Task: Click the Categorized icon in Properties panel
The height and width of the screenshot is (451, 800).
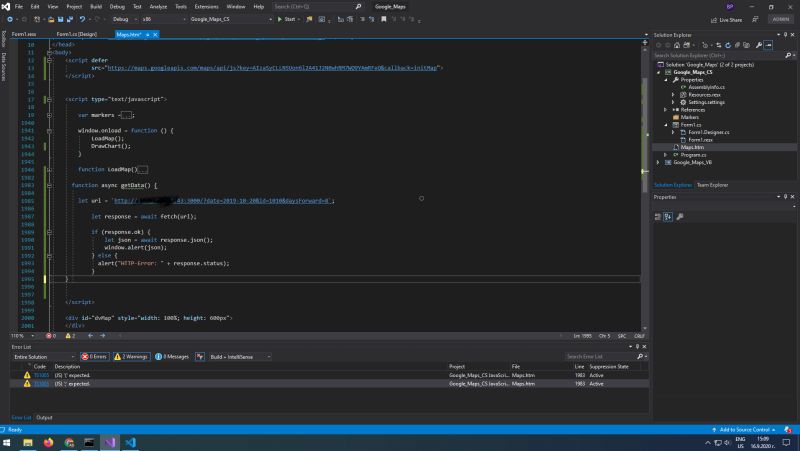Action: pos(658,217)
